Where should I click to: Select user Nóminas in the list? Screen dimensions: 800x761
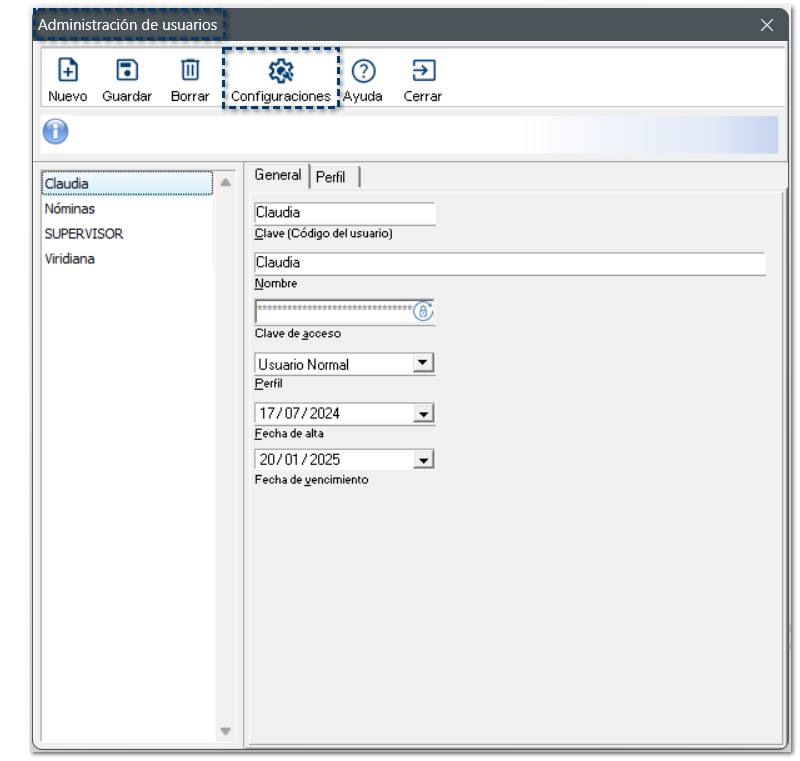70,209
